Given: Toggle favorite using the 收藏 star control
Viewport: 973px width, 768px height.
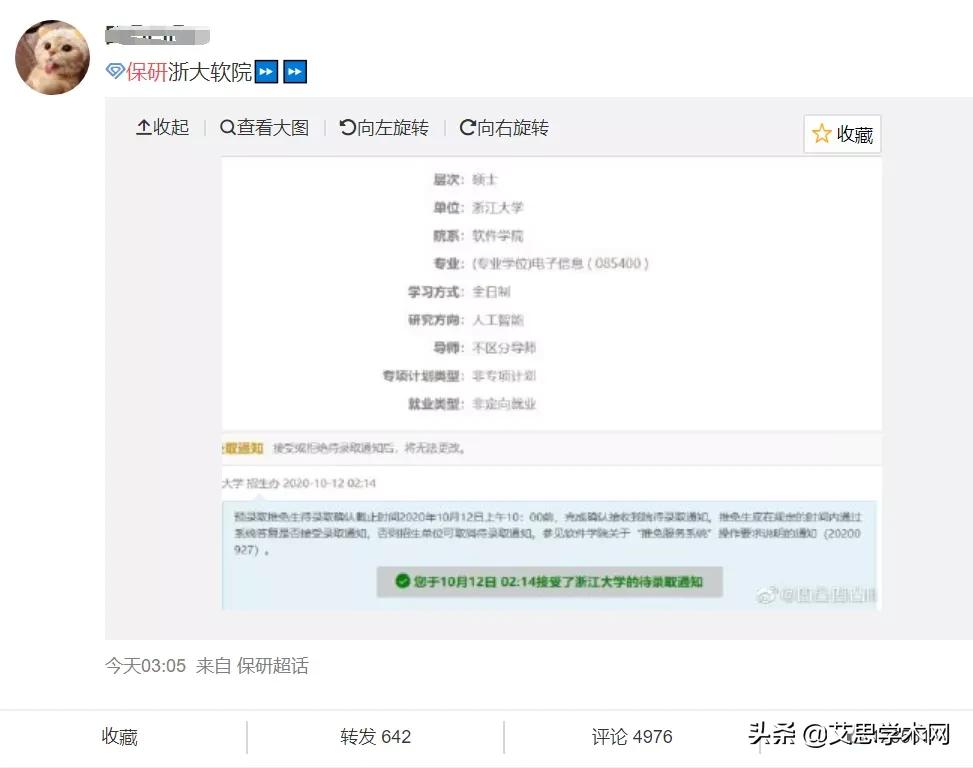Looking at the screenshot, I should 841,133.
